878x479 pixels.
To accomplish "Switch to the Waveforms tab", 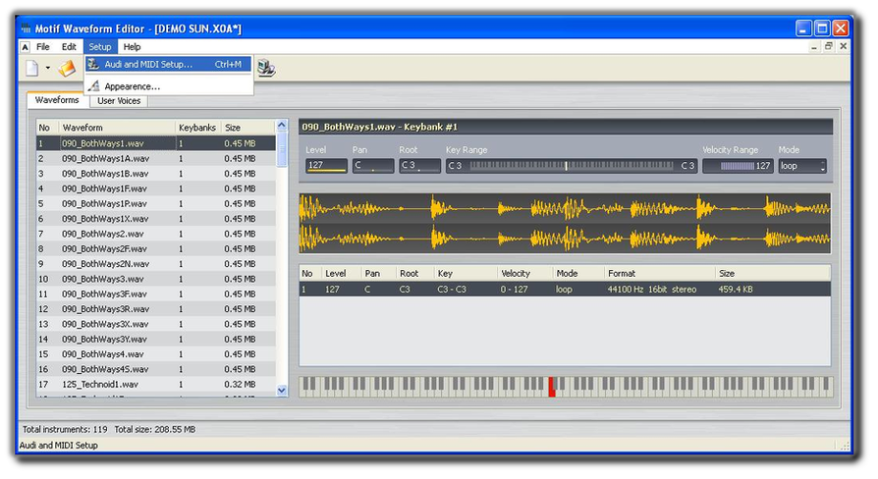I will (57, 100).
